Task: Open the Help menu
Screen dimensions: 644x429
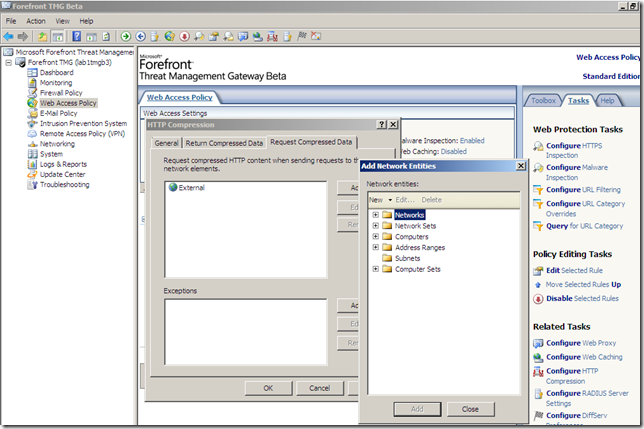Action: pyautogui.click(x=86, y=21)
